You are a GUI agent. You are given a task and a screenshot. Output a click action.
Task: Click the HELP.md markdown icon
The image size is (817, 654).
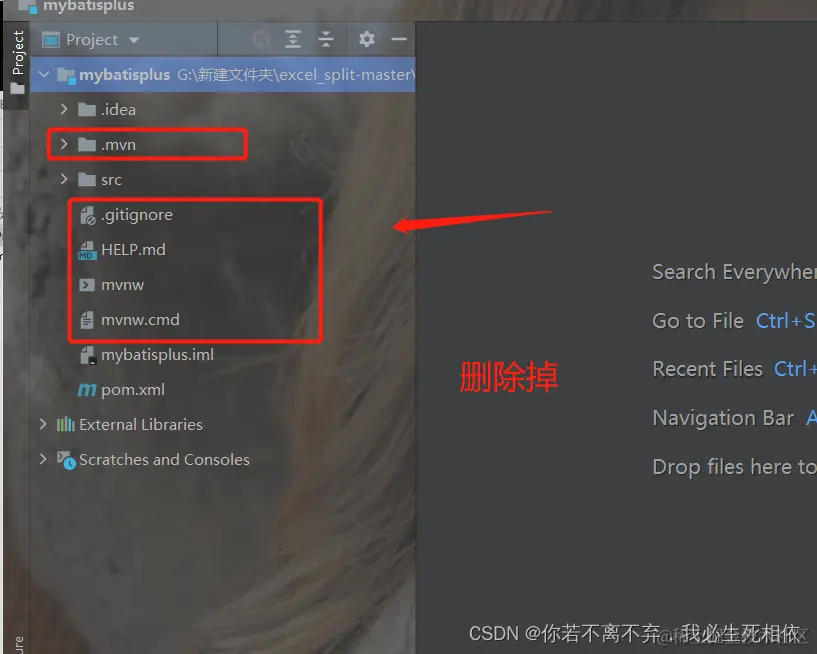87,250
